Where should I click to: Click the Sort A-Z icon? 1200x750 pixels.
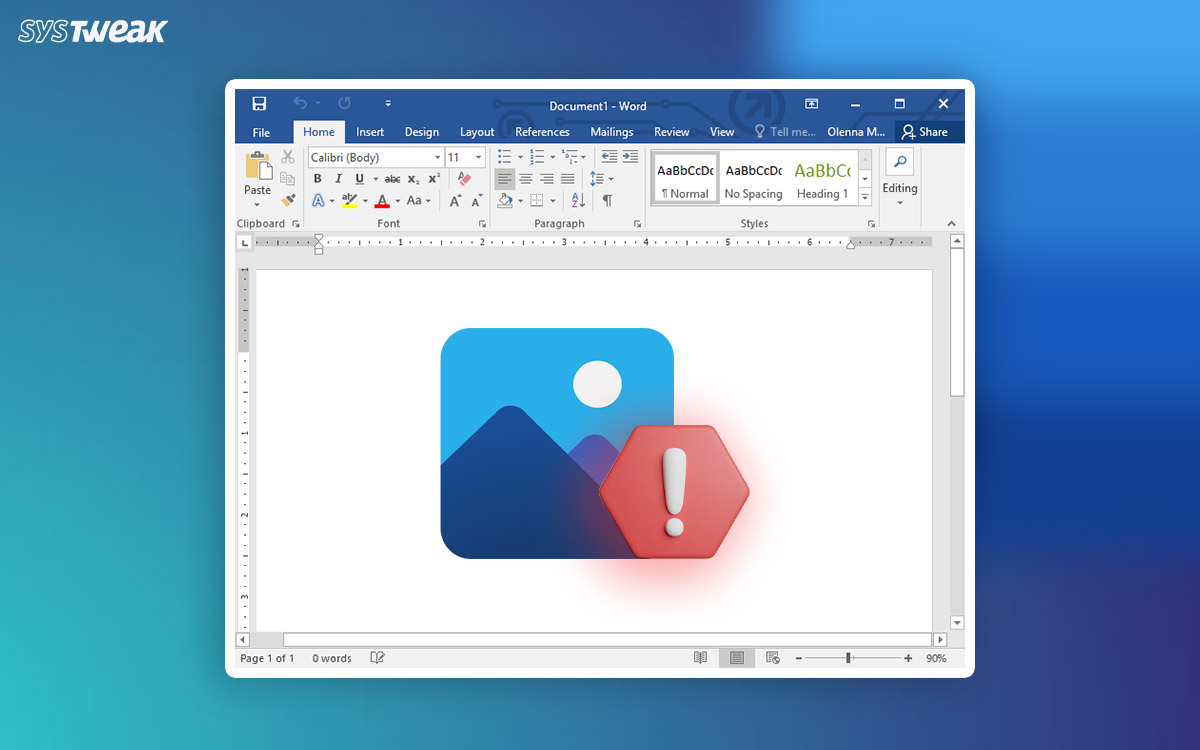(x=578, y=201)
